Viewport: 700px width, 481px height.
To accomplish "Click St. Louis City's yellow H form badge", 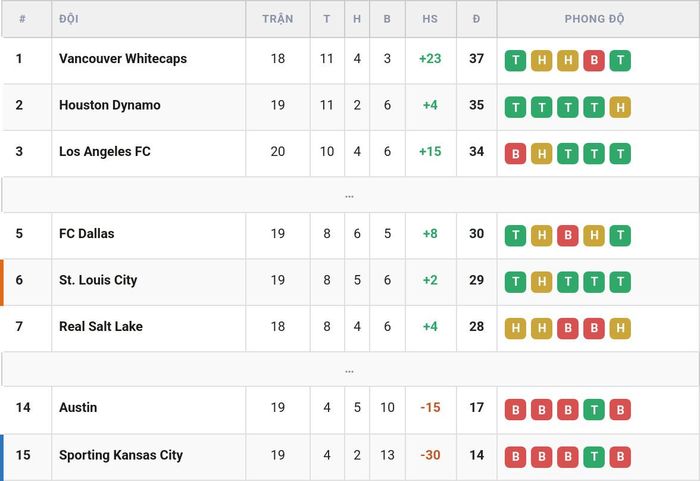I will (542, 282).
